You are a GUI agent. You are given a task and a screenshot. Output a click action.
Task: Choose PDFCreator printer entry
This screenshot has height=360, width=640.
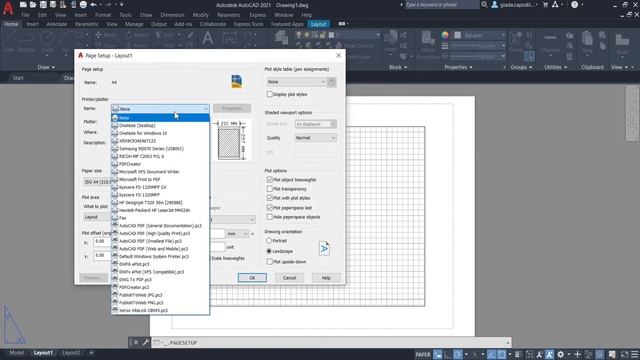click(160, 164)
